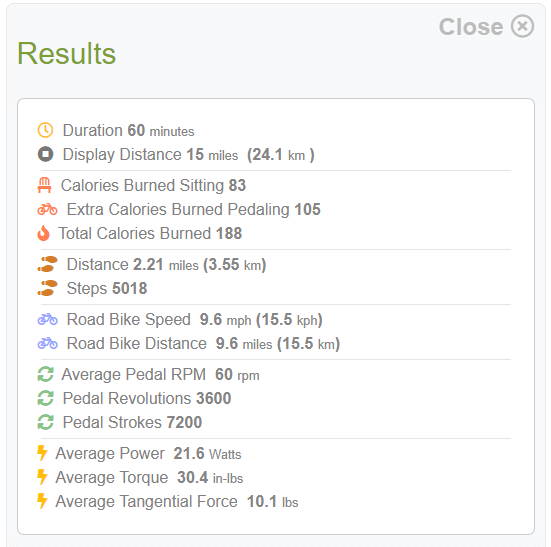Viewport: 551px width, 547px height.
Task: Click the lightning icon beside Average Power
Action: [42, 453]
